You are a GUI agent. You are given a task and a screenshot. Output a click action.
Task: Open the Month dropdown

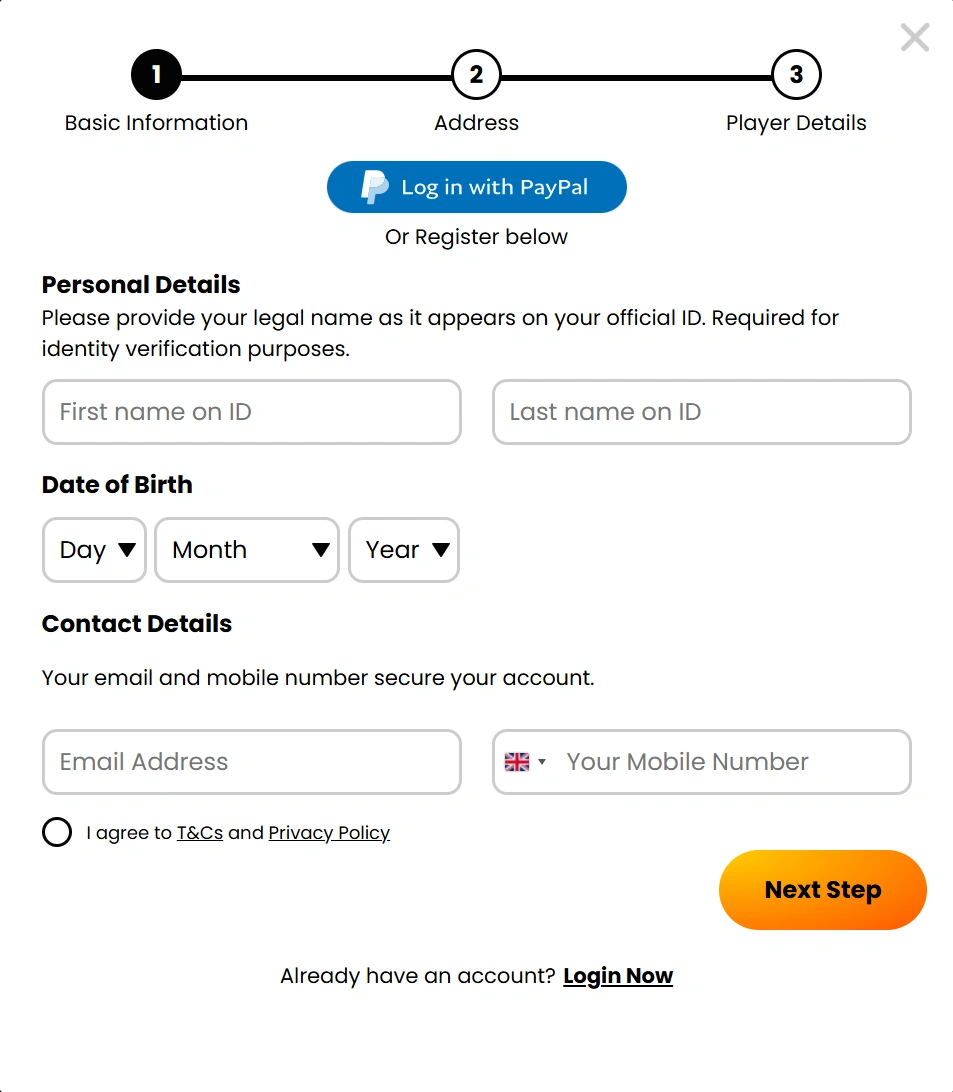pos(246,549)
